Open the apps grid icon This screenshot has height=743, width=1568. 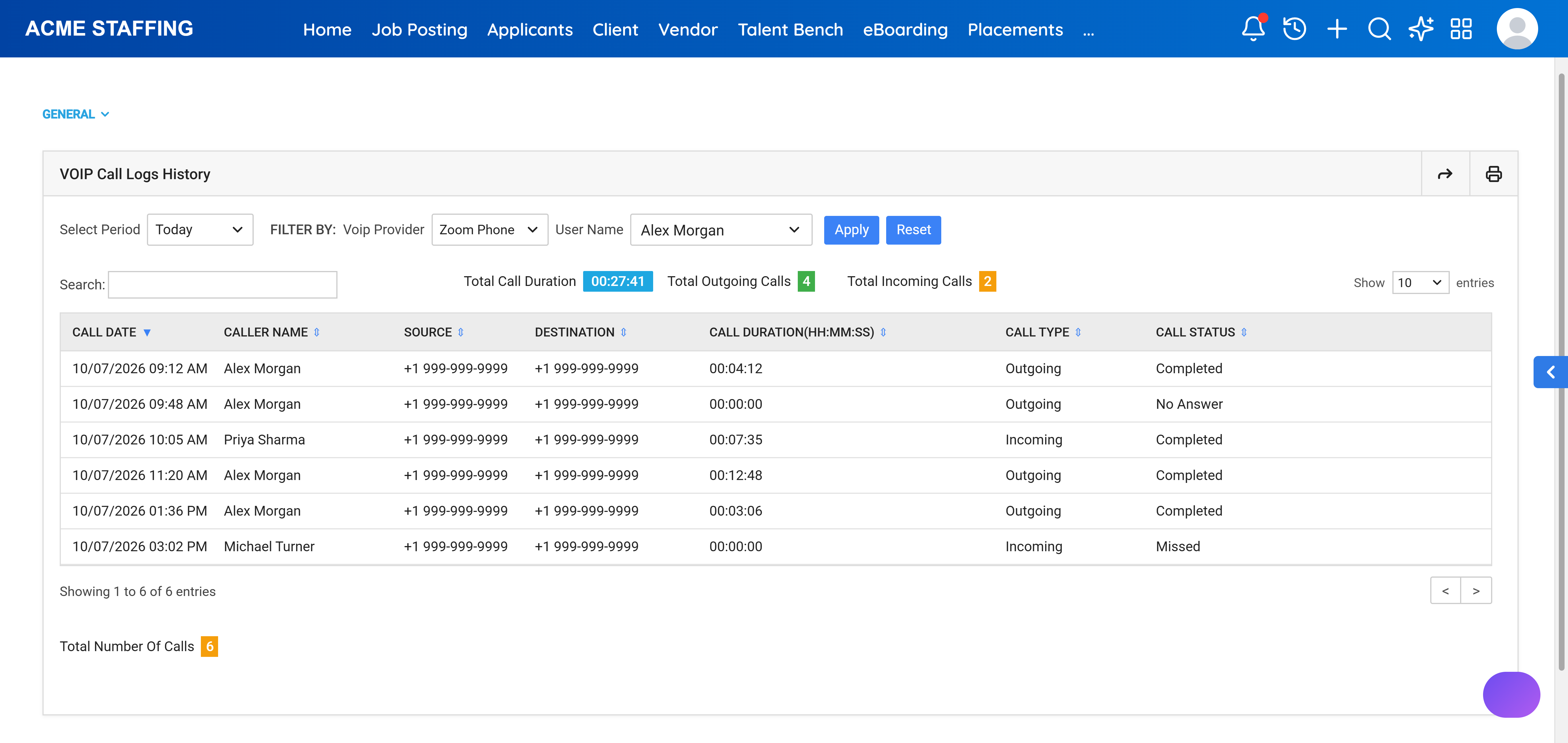[x=1461, y=29]
